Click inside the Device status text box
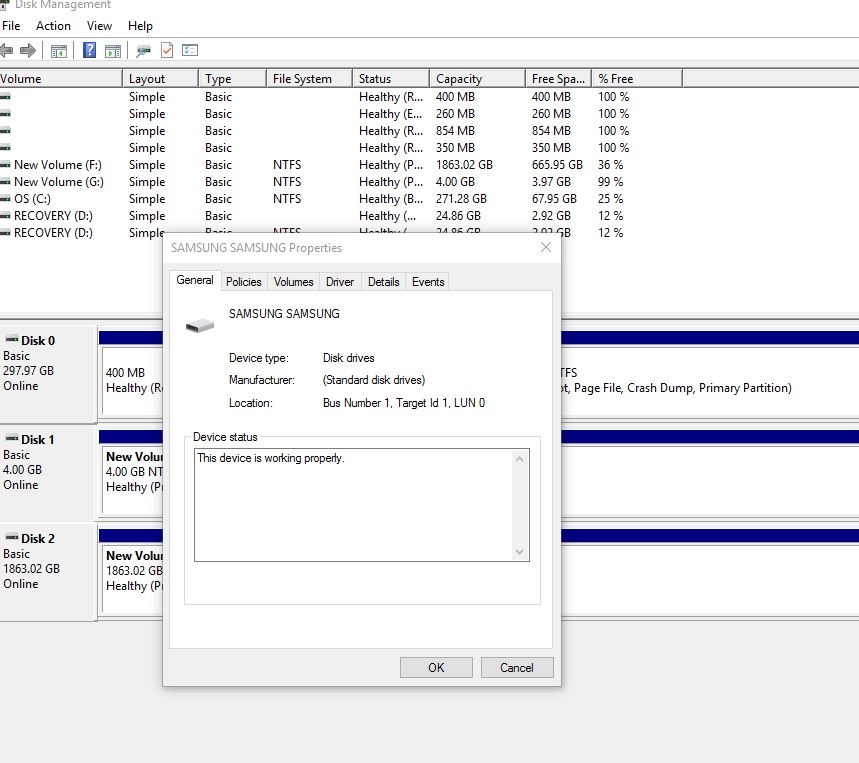The image size is (859, 763). click(354, 505)
